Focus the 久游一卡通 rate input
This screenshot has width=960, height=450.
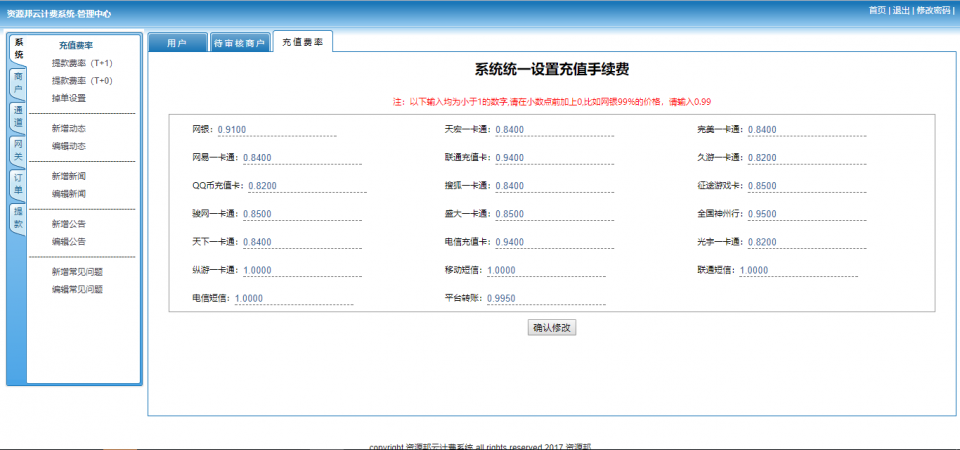pyautogui.click(x=807, y=158)
